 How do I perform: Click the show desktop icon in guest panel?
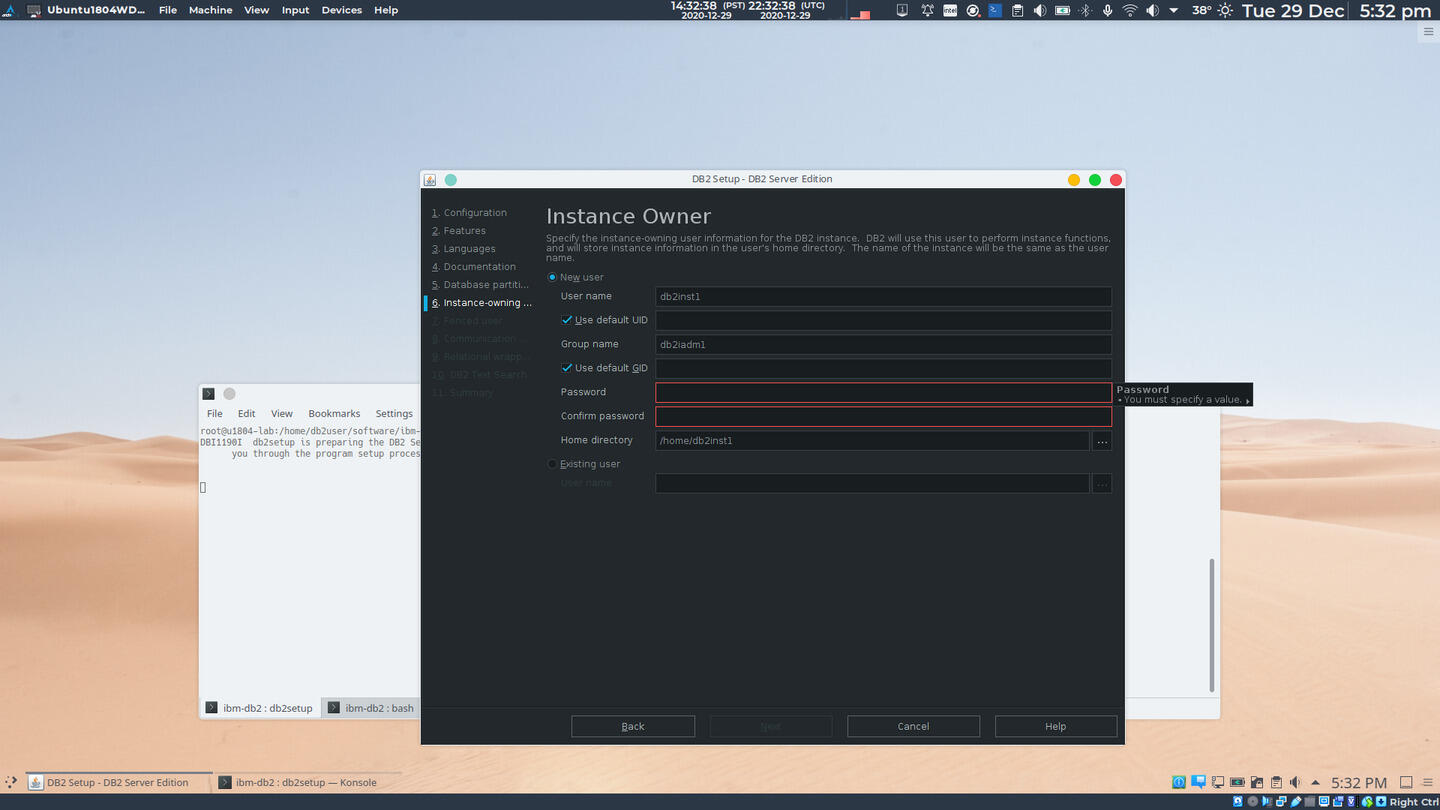point(1406,782)
